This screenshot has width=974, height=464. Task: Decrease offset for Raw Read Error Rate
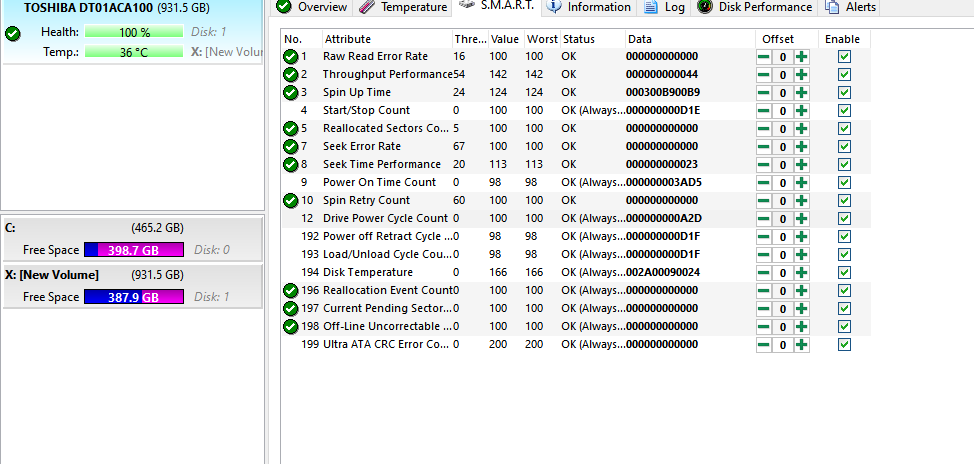tap(763, 57)
